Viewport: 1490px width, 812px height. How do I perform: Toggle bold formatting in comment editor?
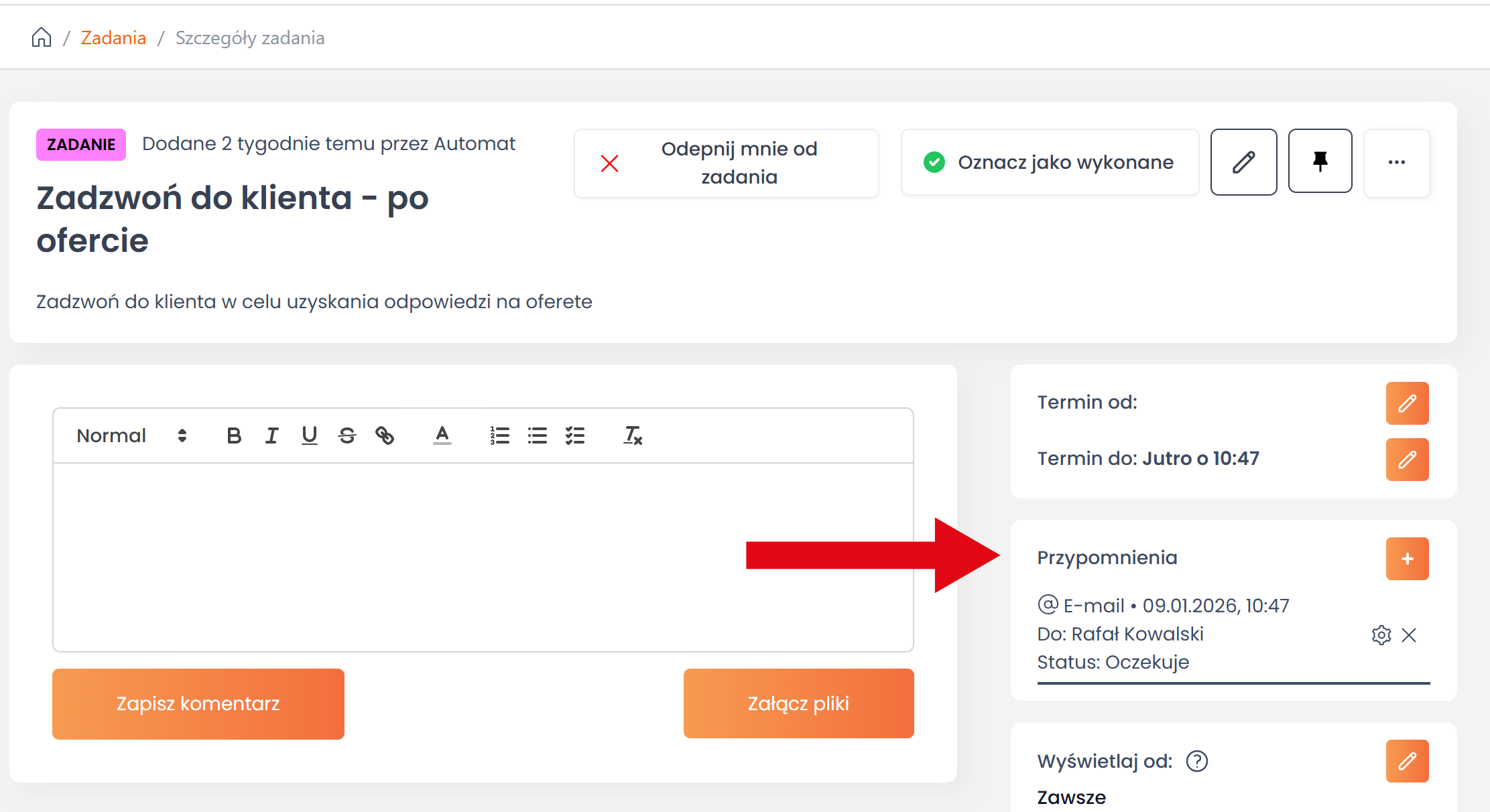click(233, 436)
